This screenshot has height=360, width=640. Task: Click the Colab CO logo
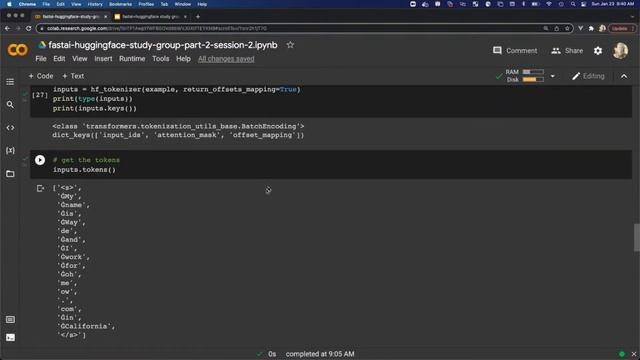click(x=18, y=50)
